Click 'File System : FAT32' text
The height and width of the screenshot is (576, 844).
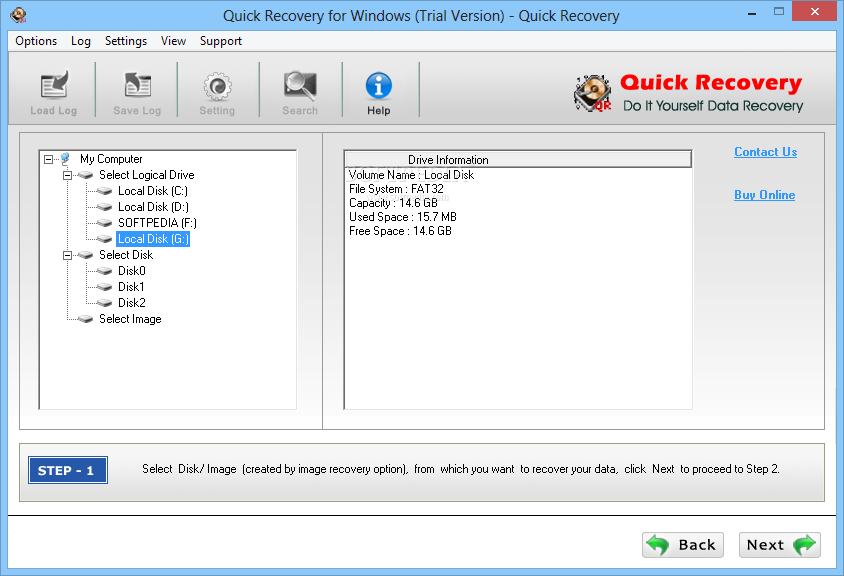coord(396,189)
